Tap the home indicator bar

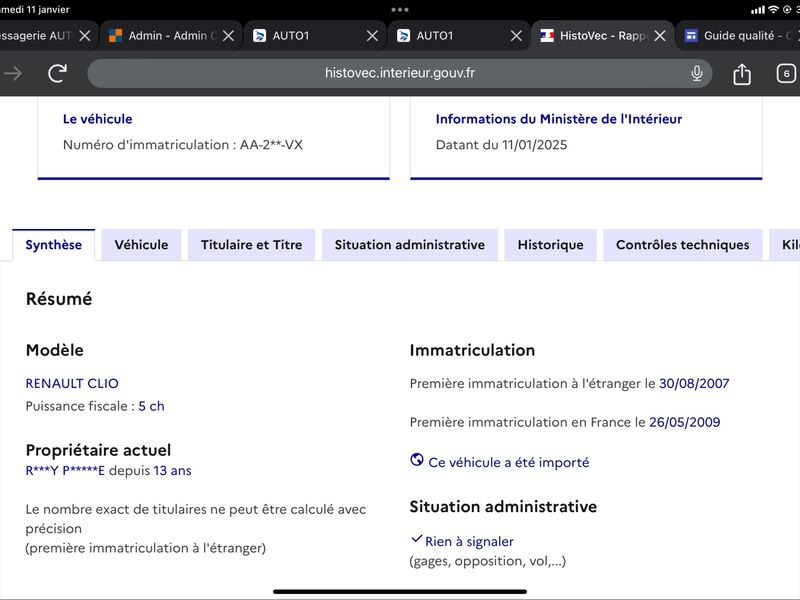(x=399, y=592)
